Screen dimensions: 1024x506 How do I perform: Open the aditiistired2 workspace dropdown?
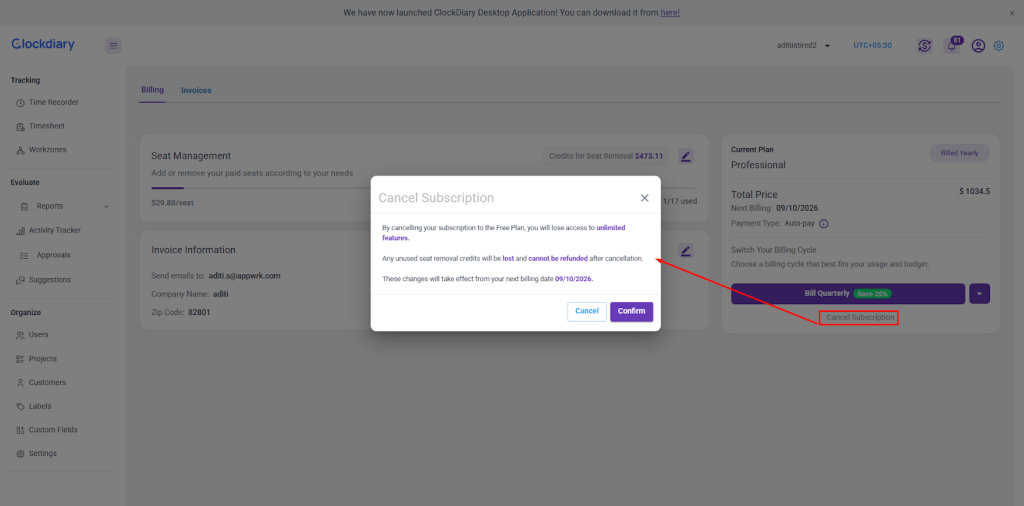coord(803,45)
